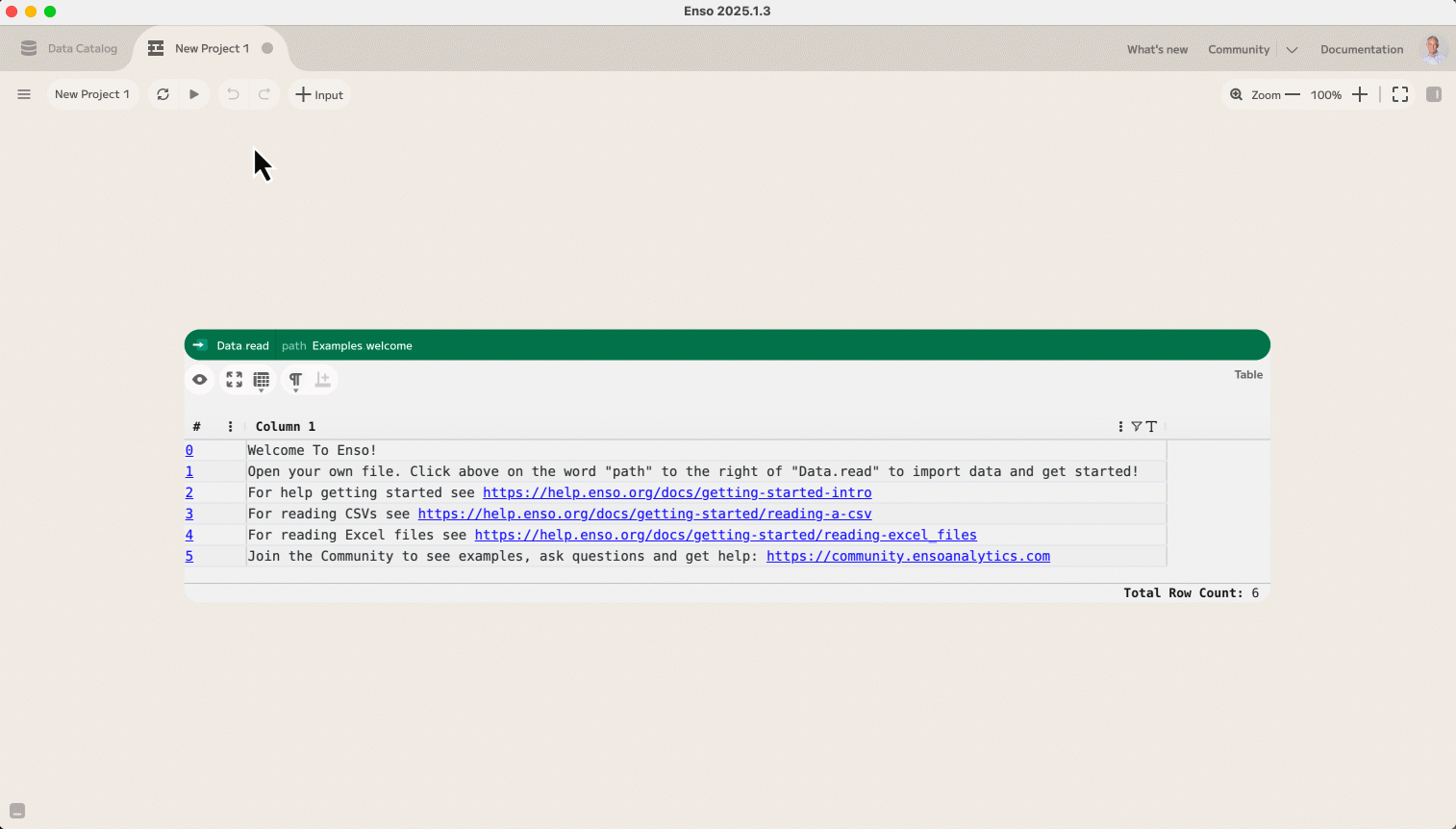Zoom in with the plus button
Image resolution: width=1456 pixels, height=829 pixels.
(x=1360, y=94)
